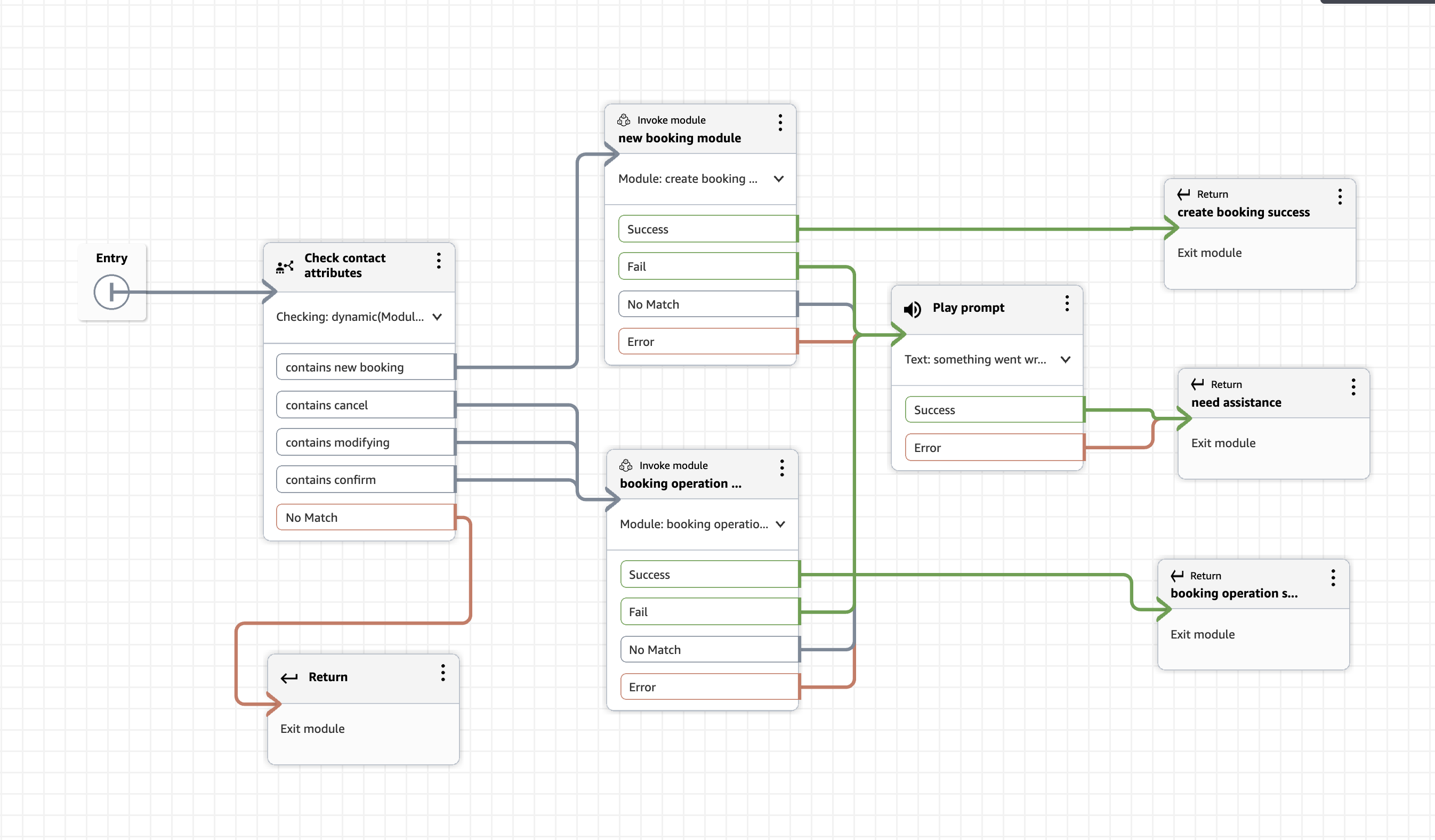Open three-dot menu of need assistance block
The image size is (1435, 840).
point(1353,387)
